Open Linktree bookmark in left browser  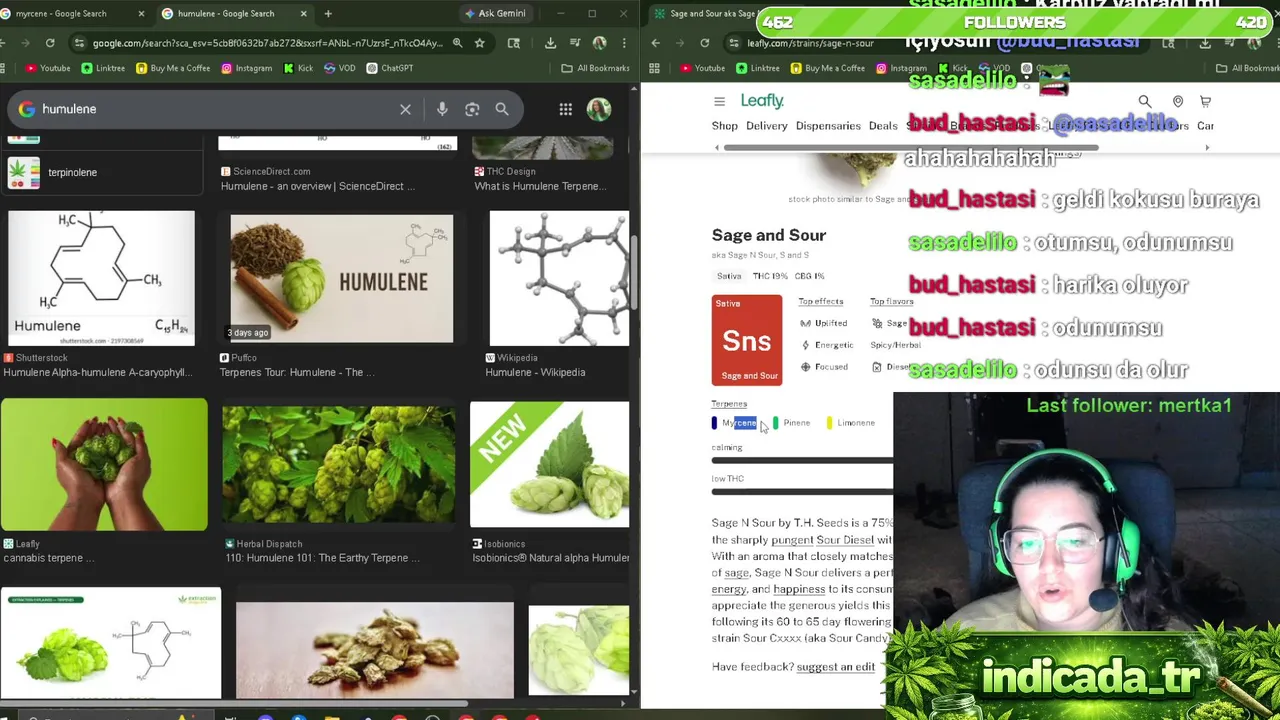(x=103, y=68)
